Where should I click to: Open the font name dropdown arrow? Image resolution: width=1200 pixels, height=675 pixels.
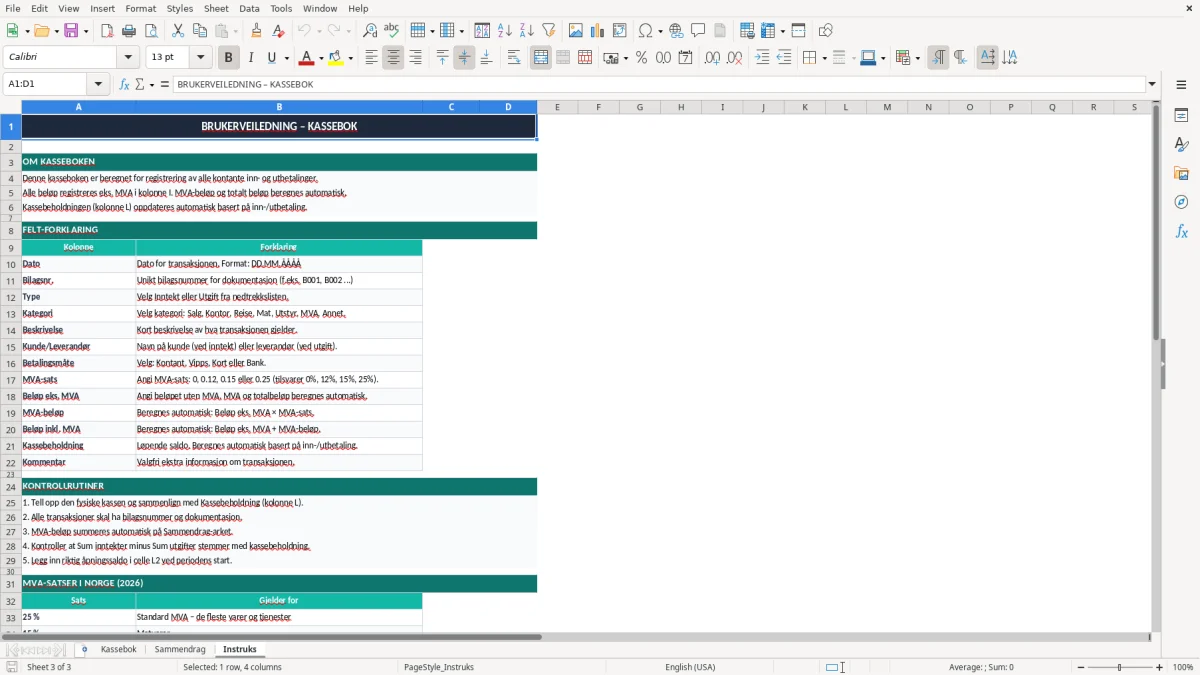(x=128, y=58)
